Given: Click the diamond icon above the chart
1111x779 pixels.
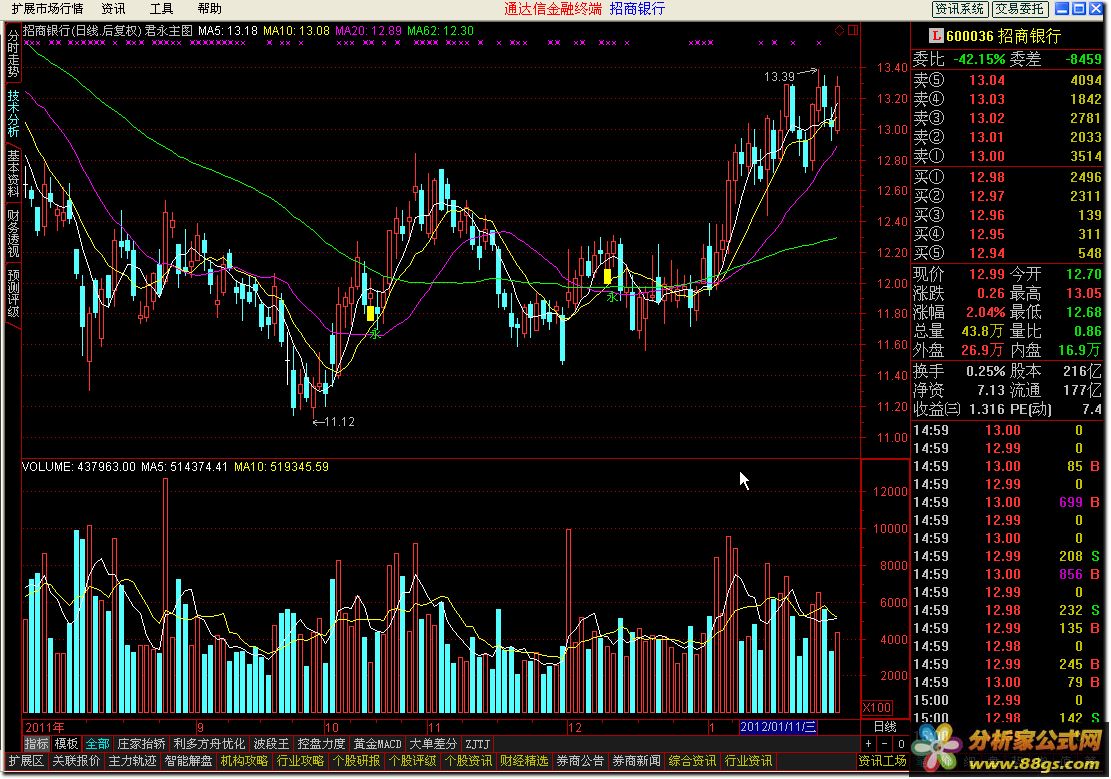Looking at the screenshot, I should click(839, 30).
